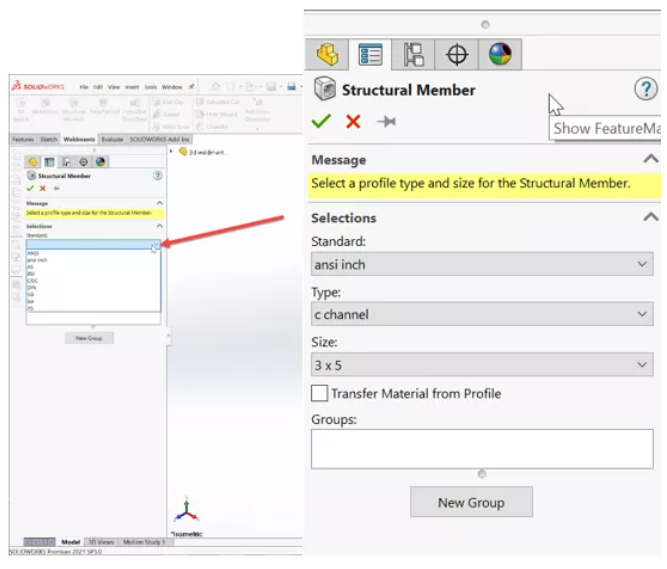Screen dimensions: 667x569
Task: Enable Transfer Material from Profile checkbox
Action: [319, 393]
